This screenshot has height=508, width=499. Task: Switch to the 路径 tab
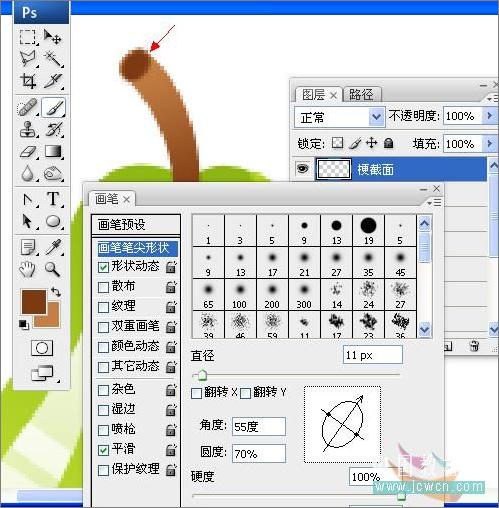tap(361, 95)
